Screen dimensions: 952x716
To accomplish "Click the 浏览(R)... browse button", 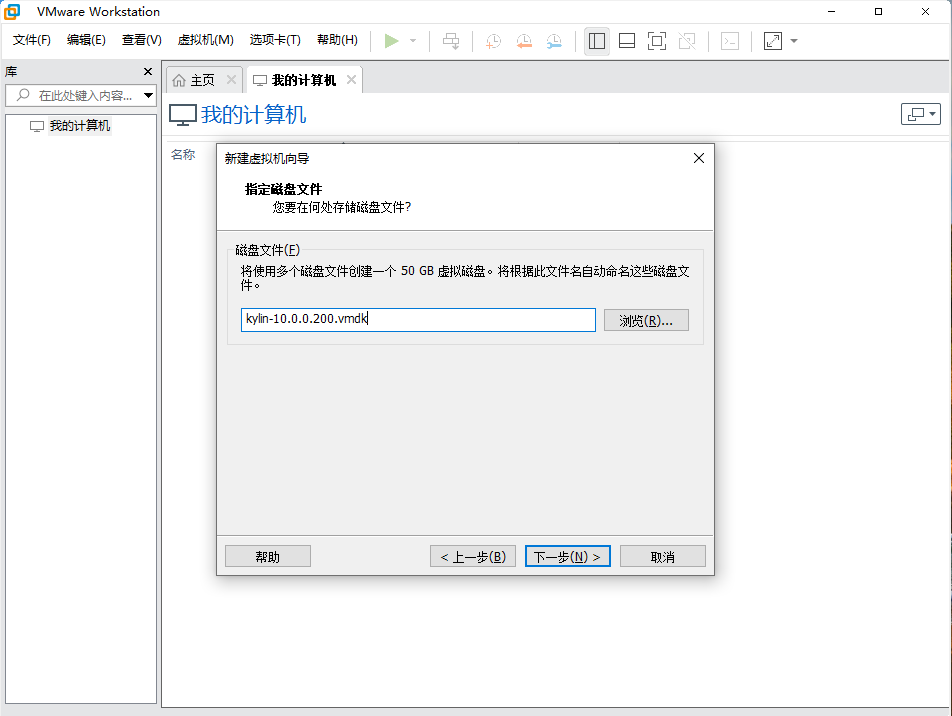I will pos(646,320).
